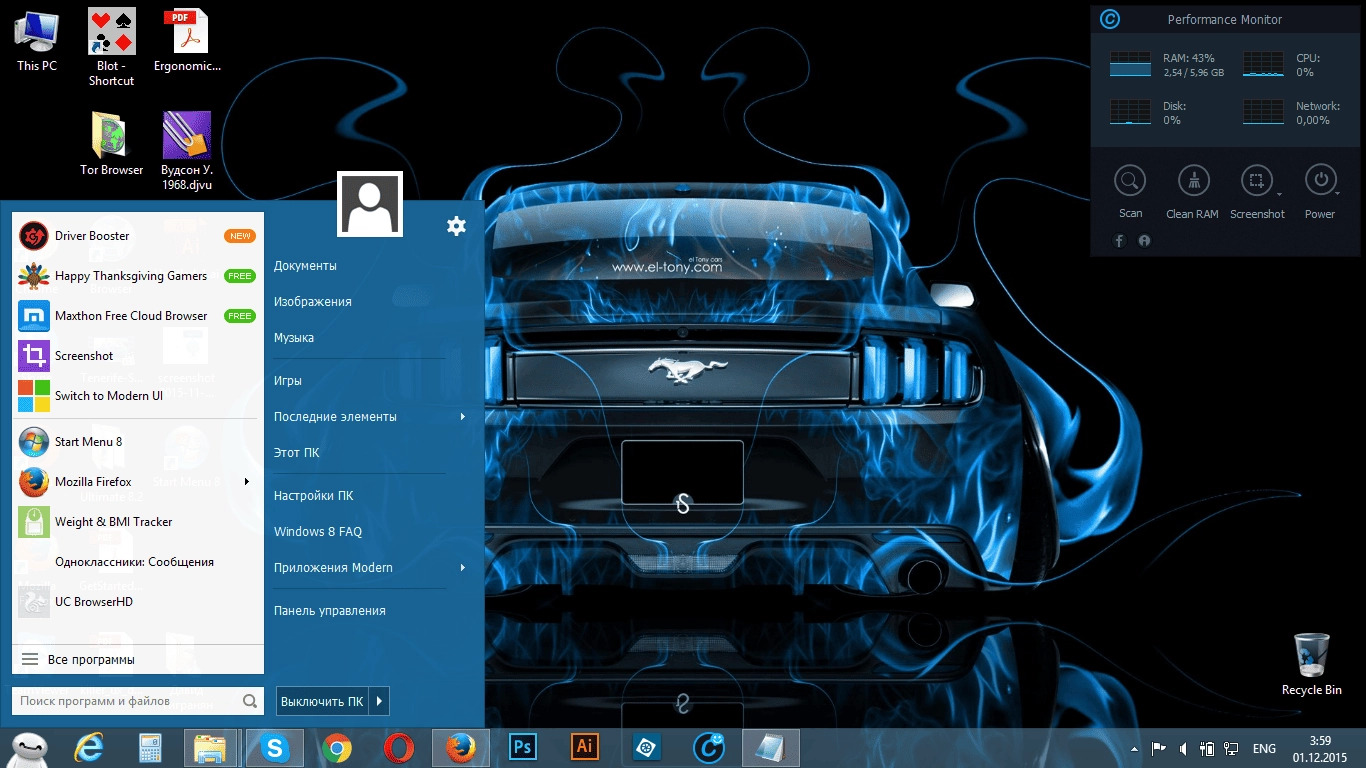Expand the Приложения Modern submenu

point(463,568)
